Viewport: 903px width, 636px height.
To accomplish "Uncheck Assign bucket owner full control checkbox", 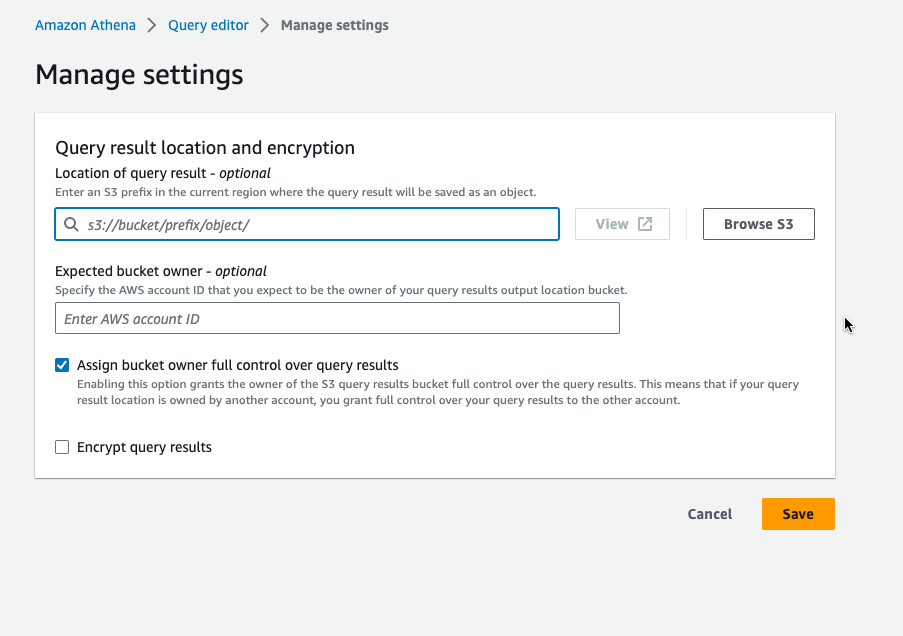I will point(62,365).
